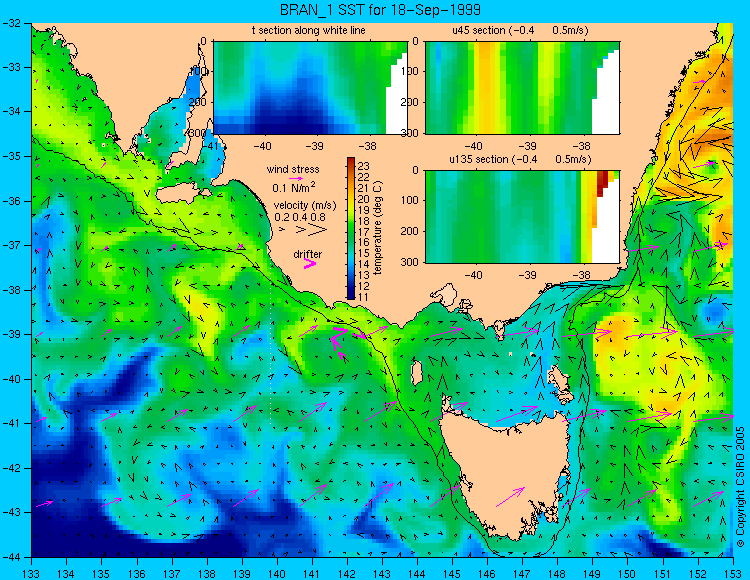Click the color bar value "20"
The height and width of the screenshot is (580, 750).
point(364,199)
